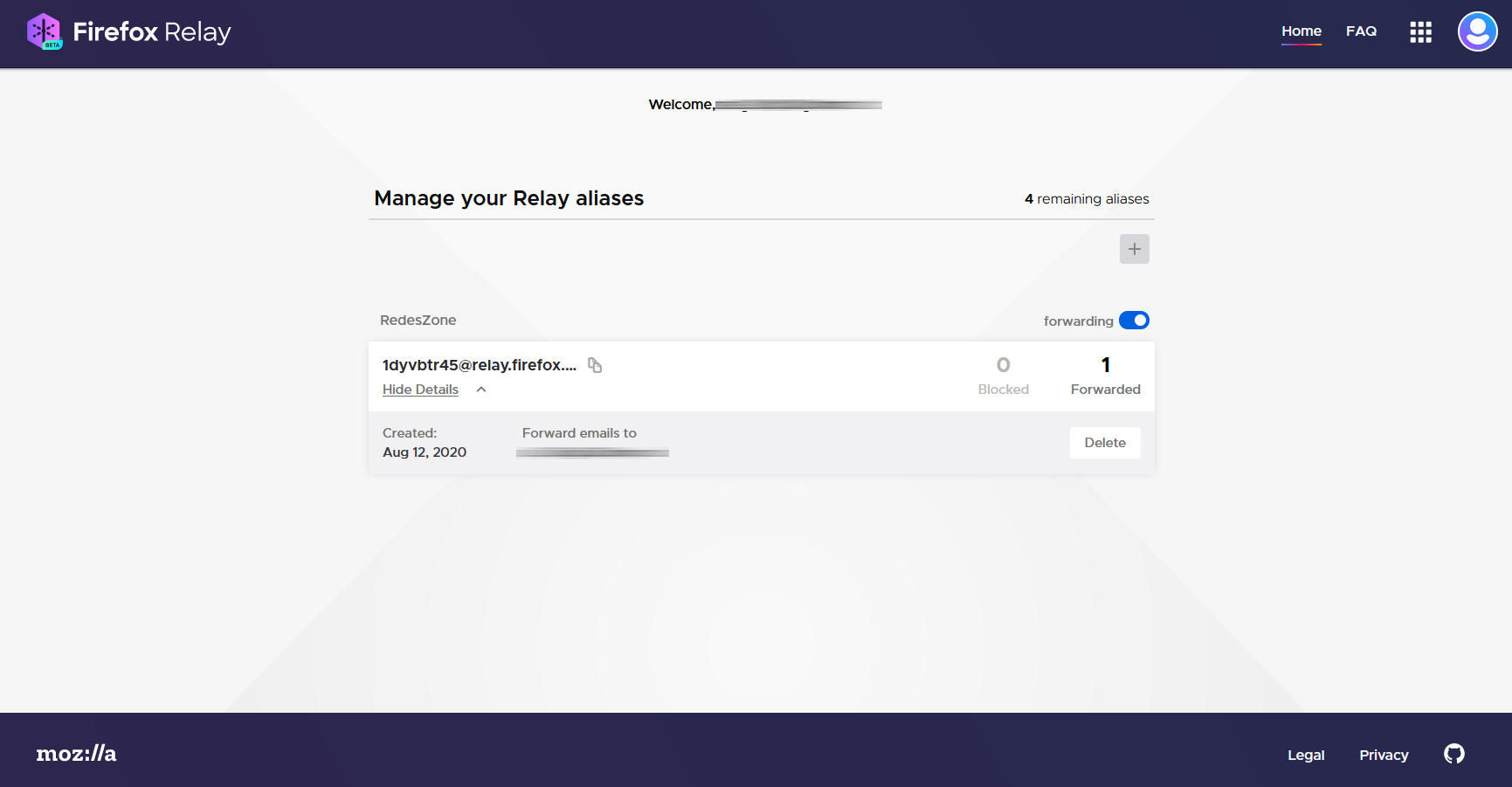Click the Mozilla logo in footer
The width and height of the screenshot is (1512, 787).
click(76, 754)
